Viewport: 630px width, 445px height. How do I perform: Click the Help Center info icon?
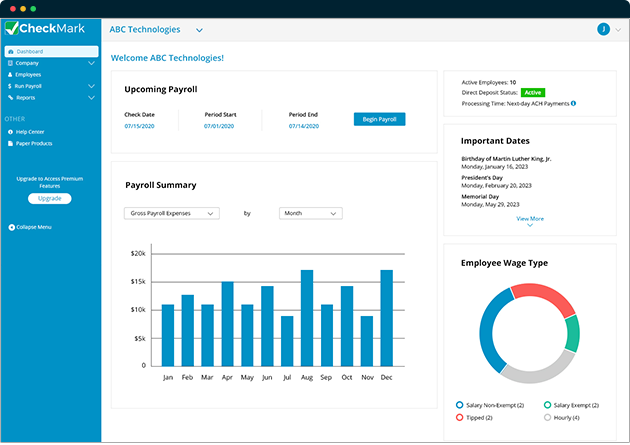[x=10, y=132]
